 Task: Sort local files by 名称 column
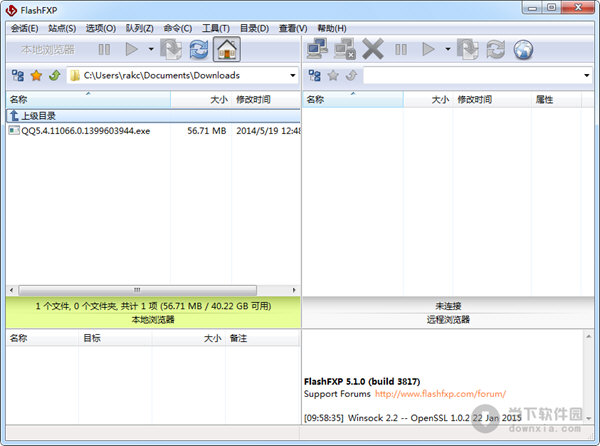[x=88, y=99]
